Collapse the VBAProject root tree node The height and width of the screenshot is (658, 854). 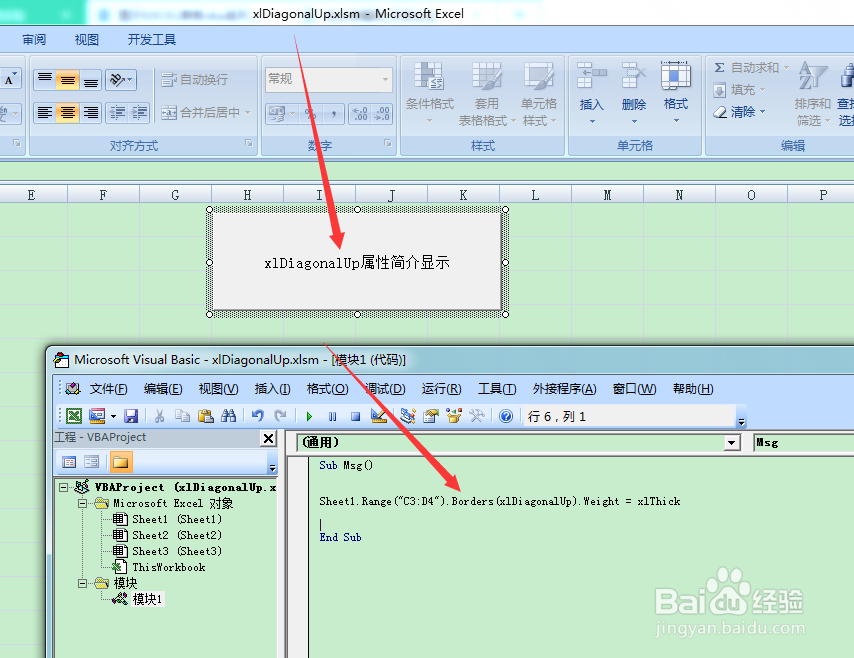click(x=64, y=488)
